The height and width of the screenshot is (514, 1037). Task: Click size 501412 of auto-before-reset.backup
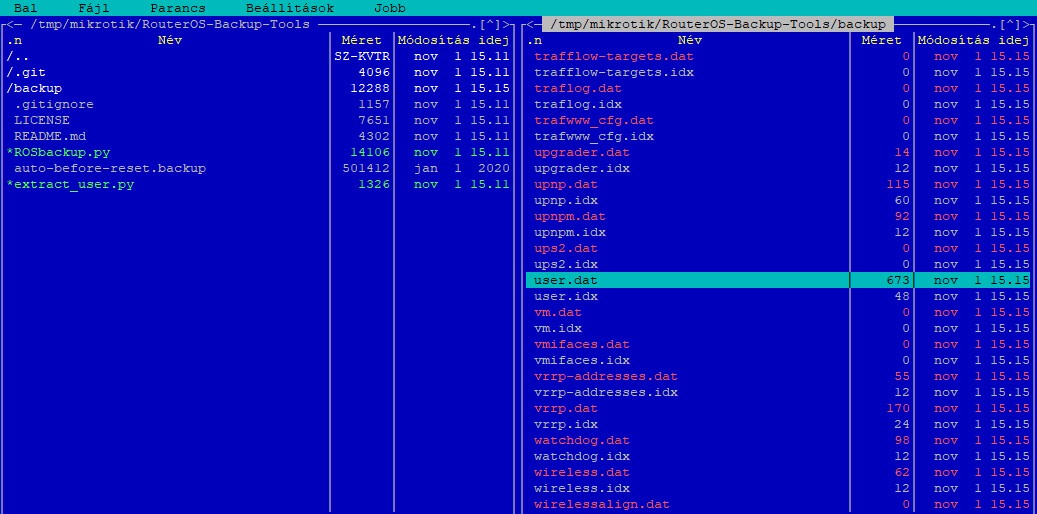coord(366,168)
